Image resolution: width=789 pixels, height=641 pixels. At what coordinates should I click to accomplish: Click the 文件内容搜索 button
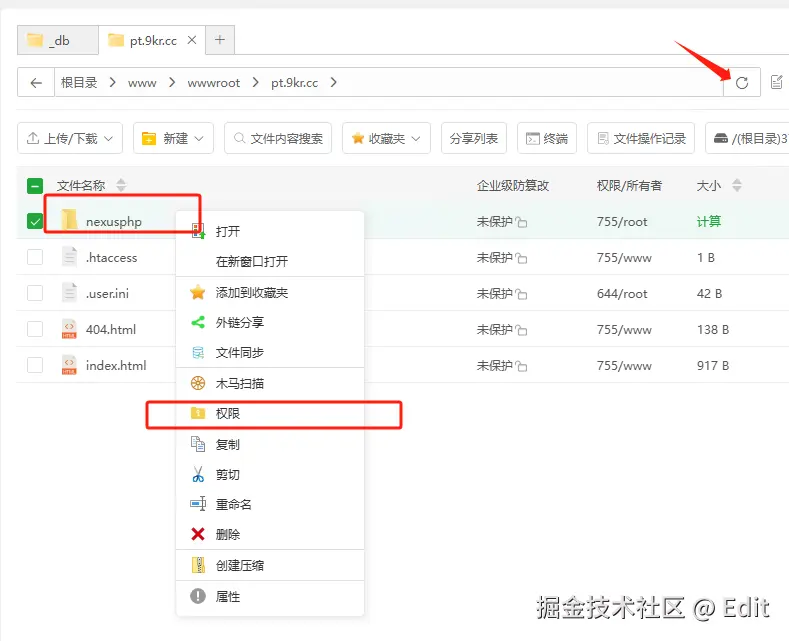click(x=278, y=138)
